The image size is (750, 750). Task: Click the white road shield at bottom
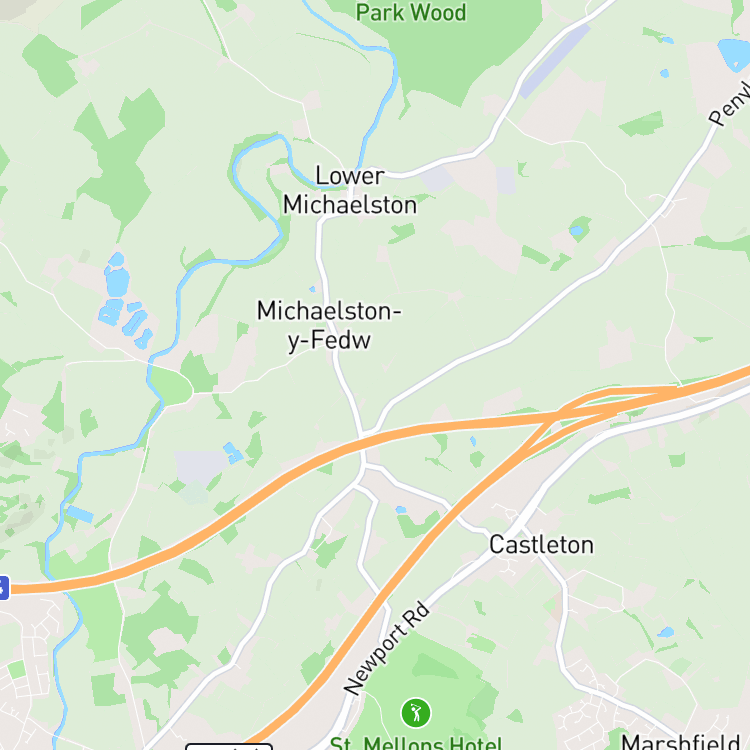pyautogui.click(x=229, y=747)
